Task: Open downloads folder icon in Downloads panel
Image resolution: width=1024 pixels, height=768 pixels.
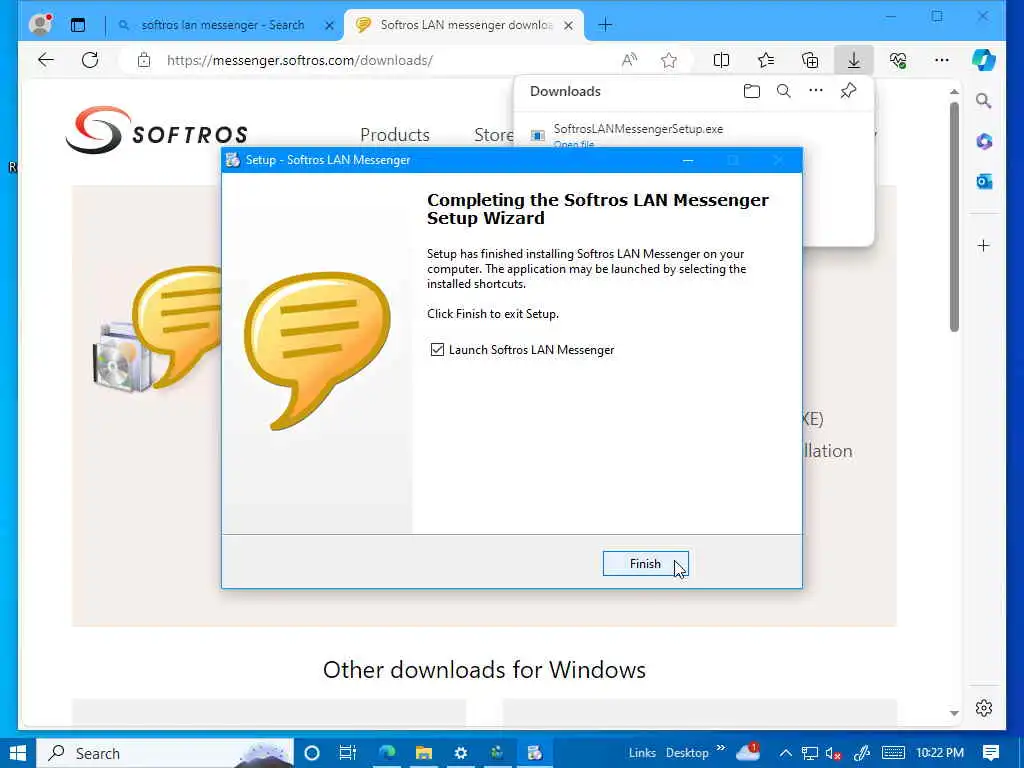Action: tap(752, 91)
